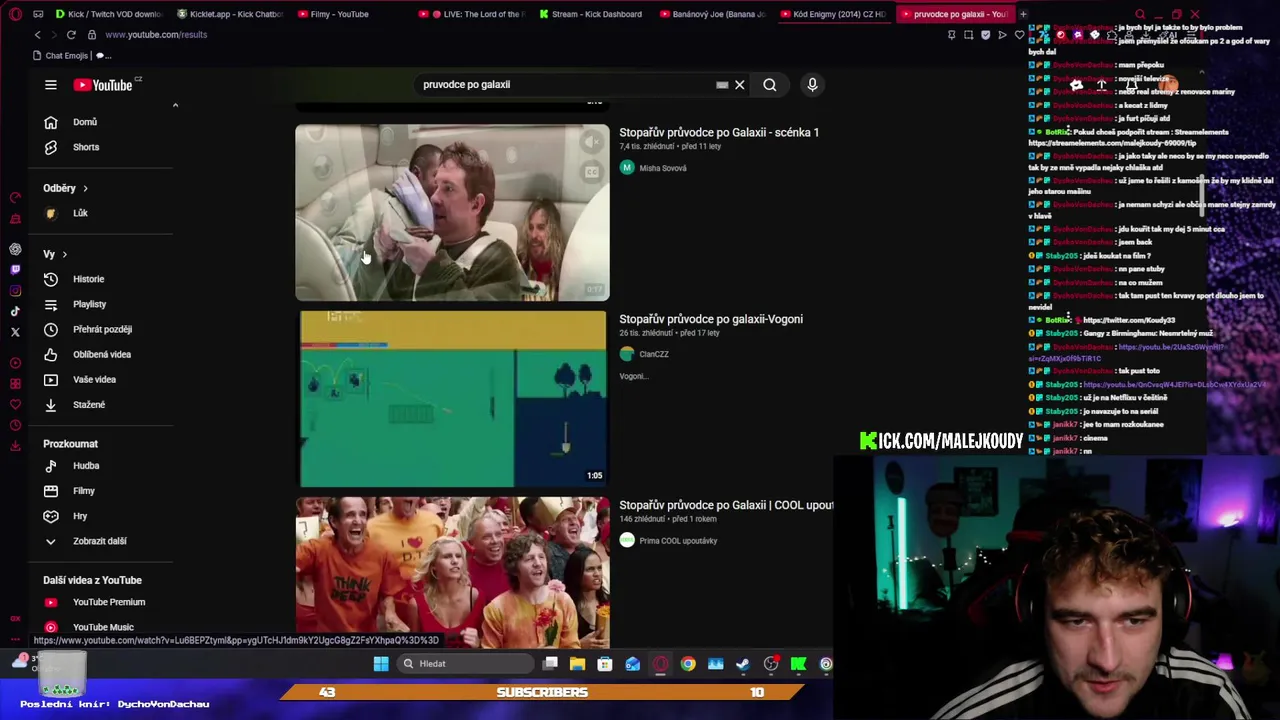Viewport: 1280px width, 720px height.
Task: Switch to Kick / Twitch VOD downloader tab
Action: pos(109,14)
